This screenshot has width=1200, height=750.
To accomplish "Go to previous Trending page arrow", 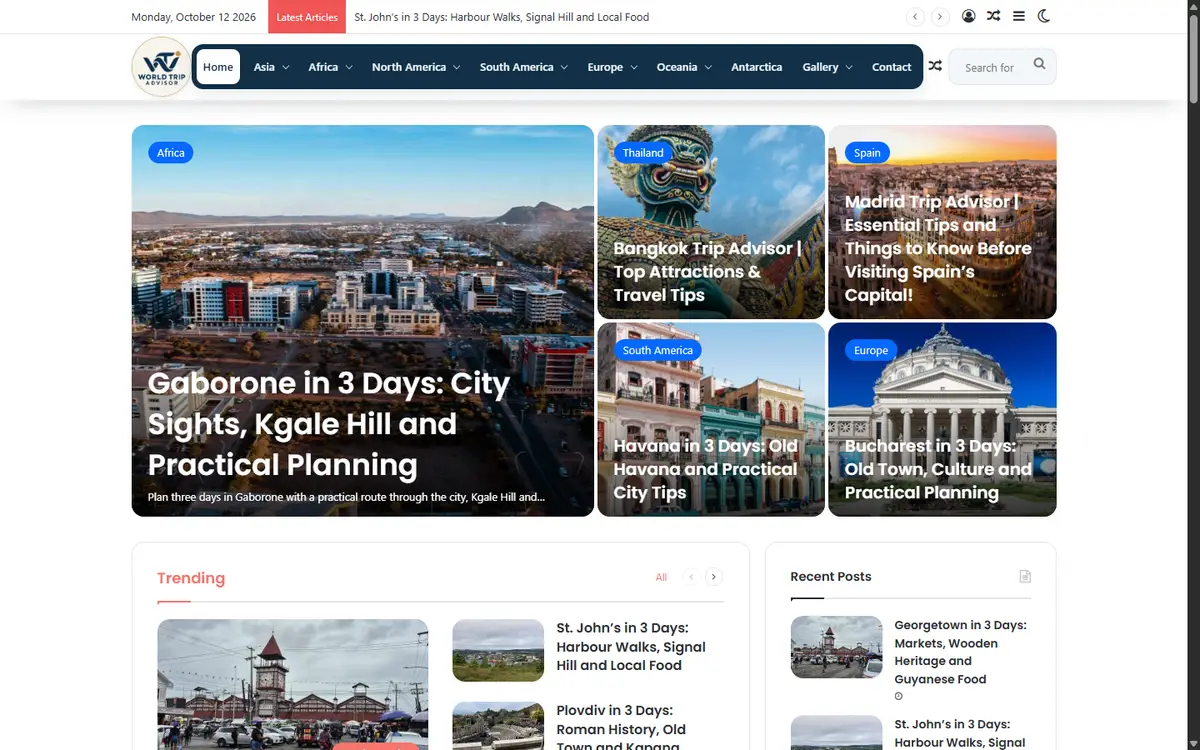I will [x=691, y=577].
